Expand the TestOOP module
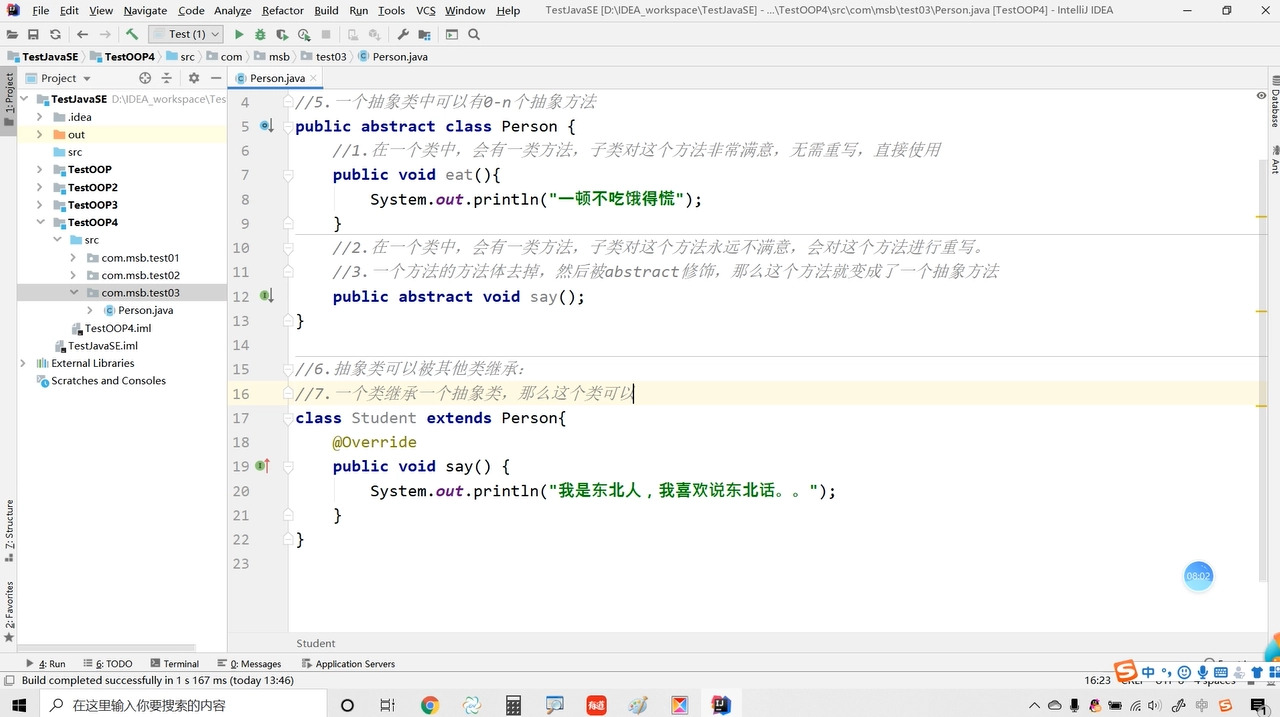The height and width of the screenshot is (717, 1280). pos(40,170)
